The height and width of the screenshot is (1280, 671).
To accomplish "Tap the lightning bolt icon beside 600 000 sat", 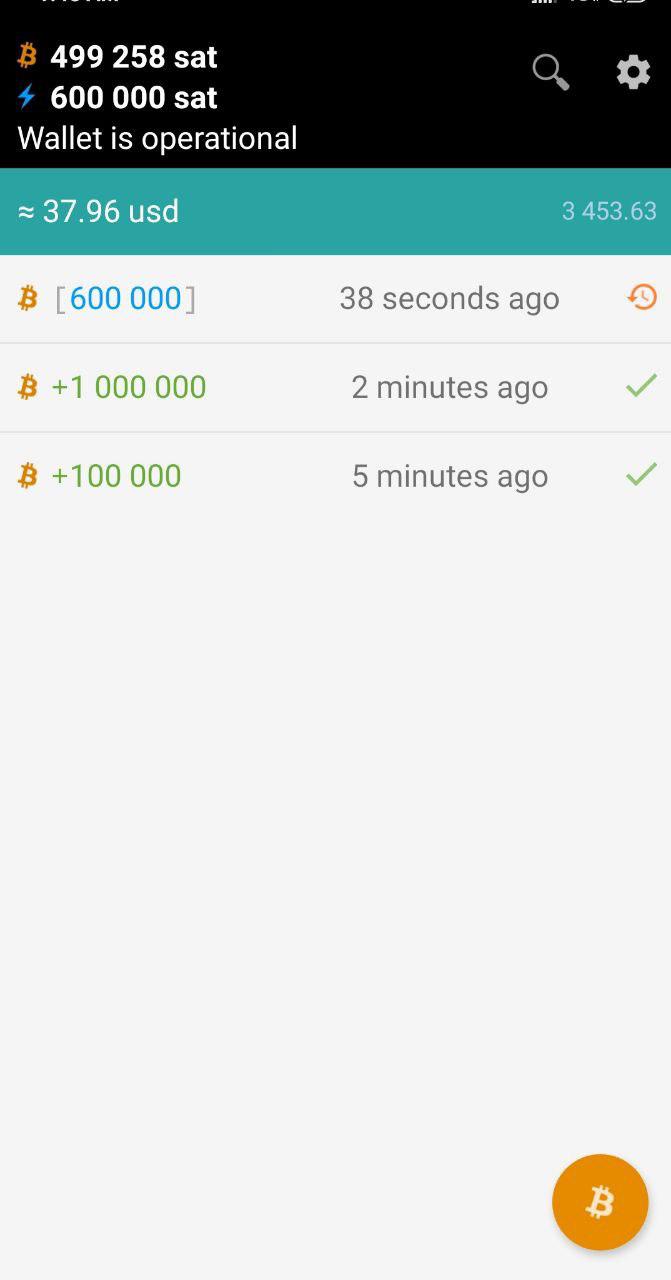I will [x=27, y=97].
